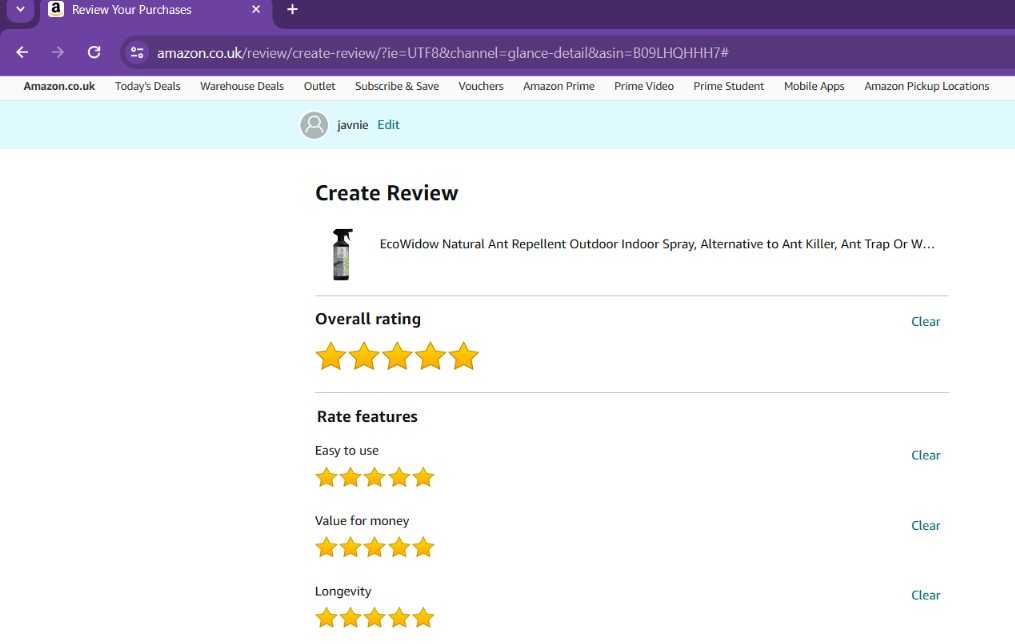1015x644 pixels.
Task: Click Edit next to javnie
Action: tap(388, 125)
